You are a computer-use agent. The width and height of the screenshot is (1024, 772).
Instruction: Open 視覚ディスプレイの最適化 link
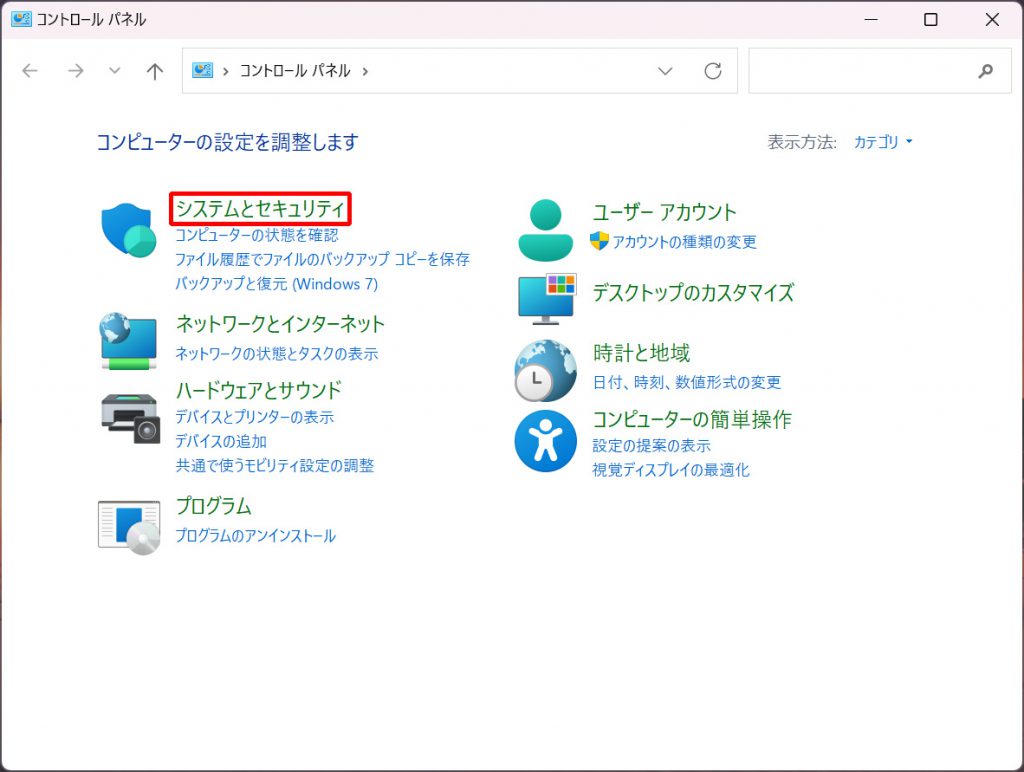tap(671, 470)
